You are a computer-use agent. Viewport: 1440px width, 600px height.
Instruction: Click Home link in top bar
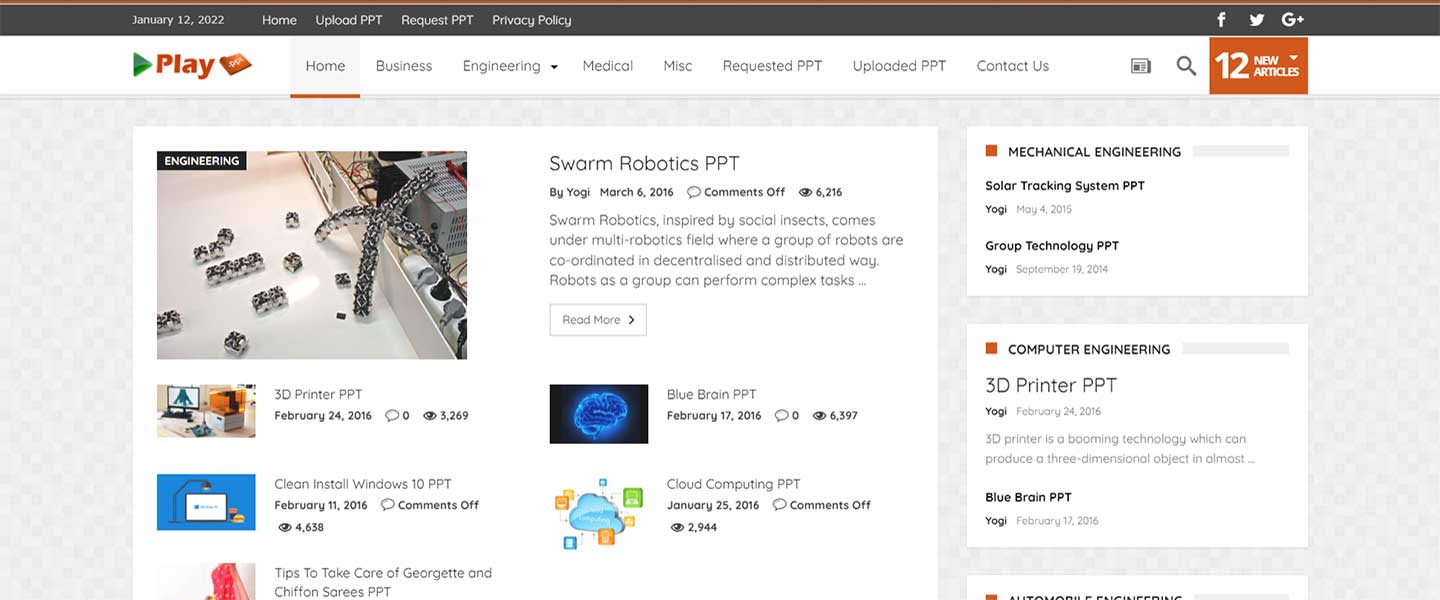279,20
